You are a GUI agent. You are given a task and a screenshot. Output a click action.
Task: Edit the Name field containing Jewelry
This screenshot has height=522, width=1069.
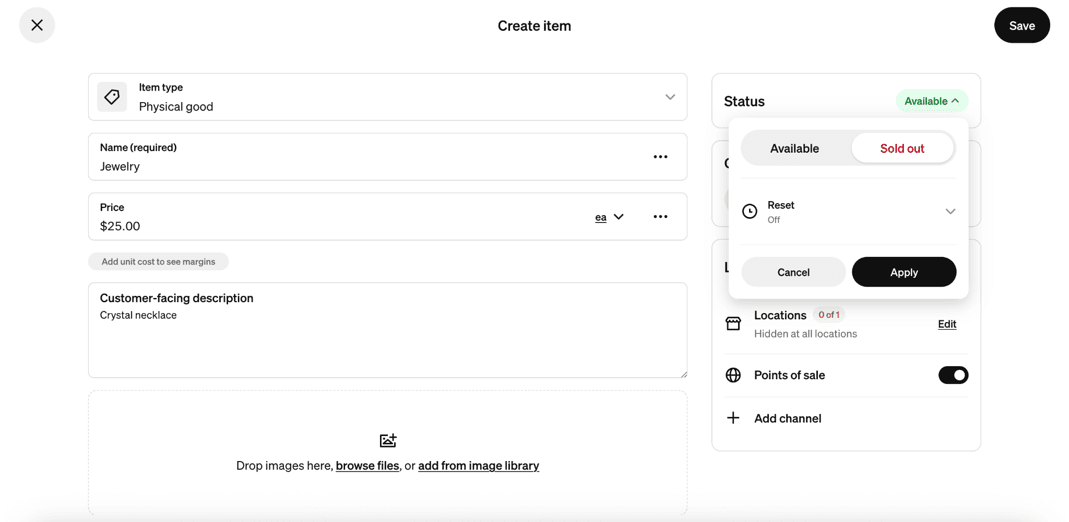pyautogui.click(x=387, y=157)
